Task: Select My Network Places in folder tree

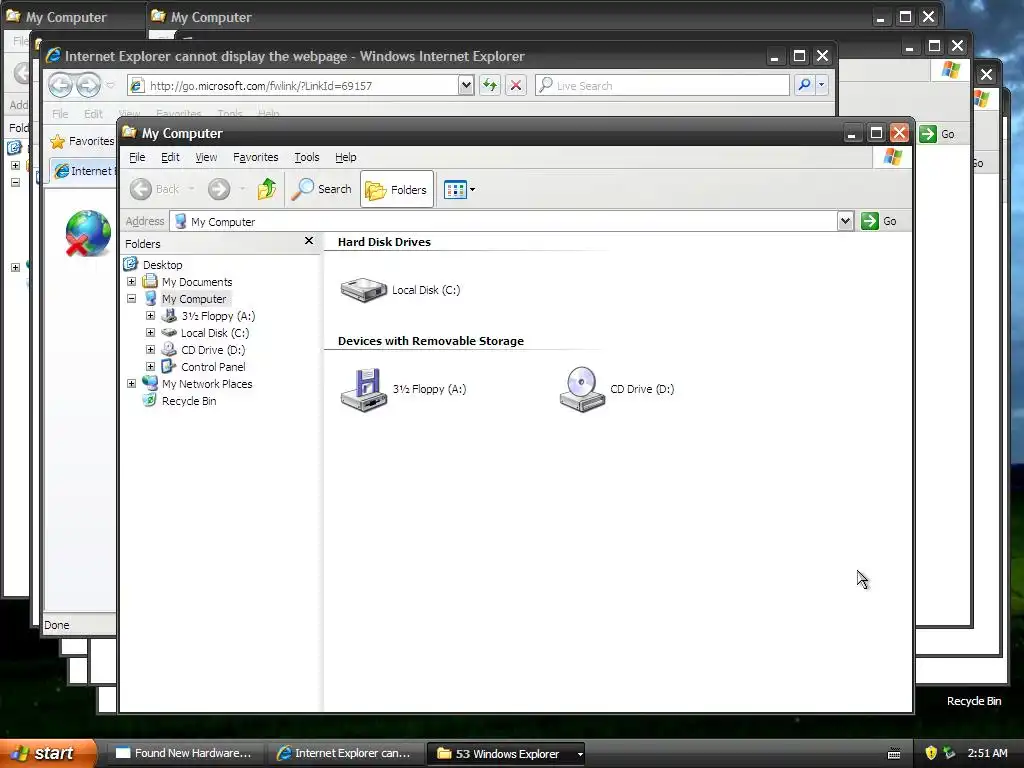Action: click(207, 384)
